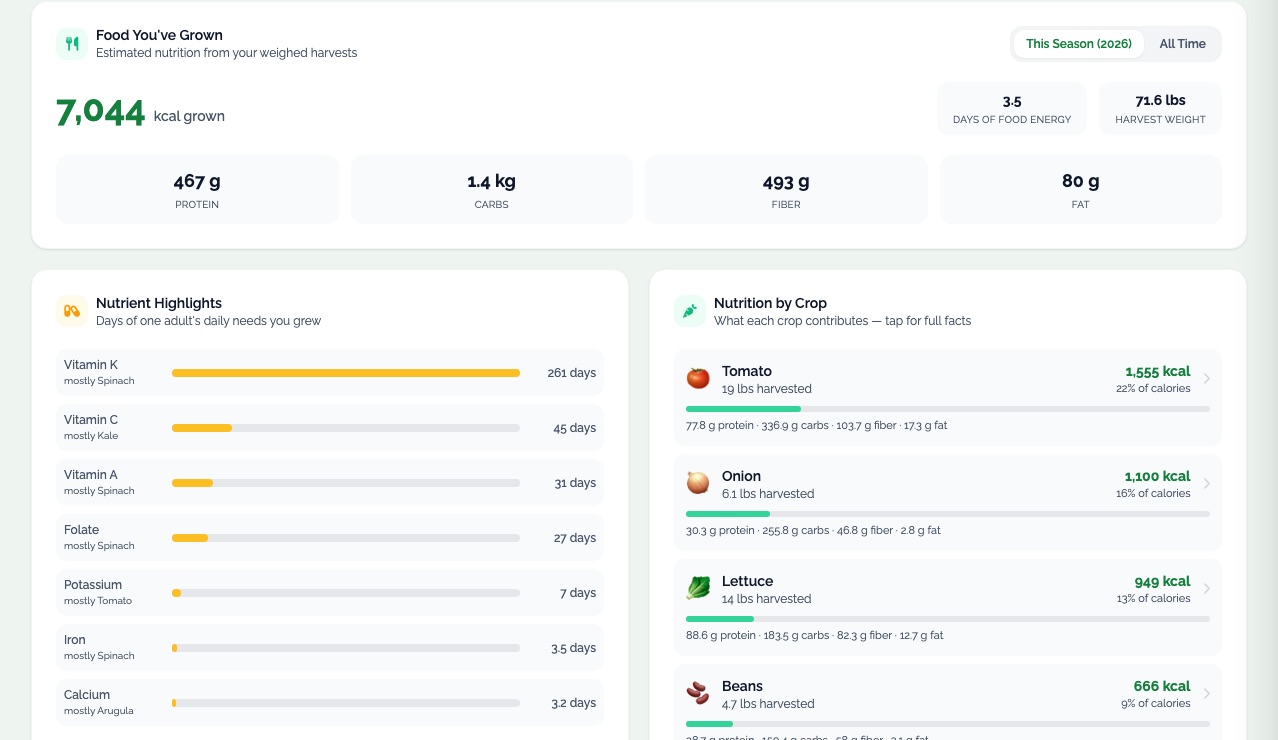Expand Beans full facts chevron
Screen dimensions: 1278x740
click(1207, 694)
